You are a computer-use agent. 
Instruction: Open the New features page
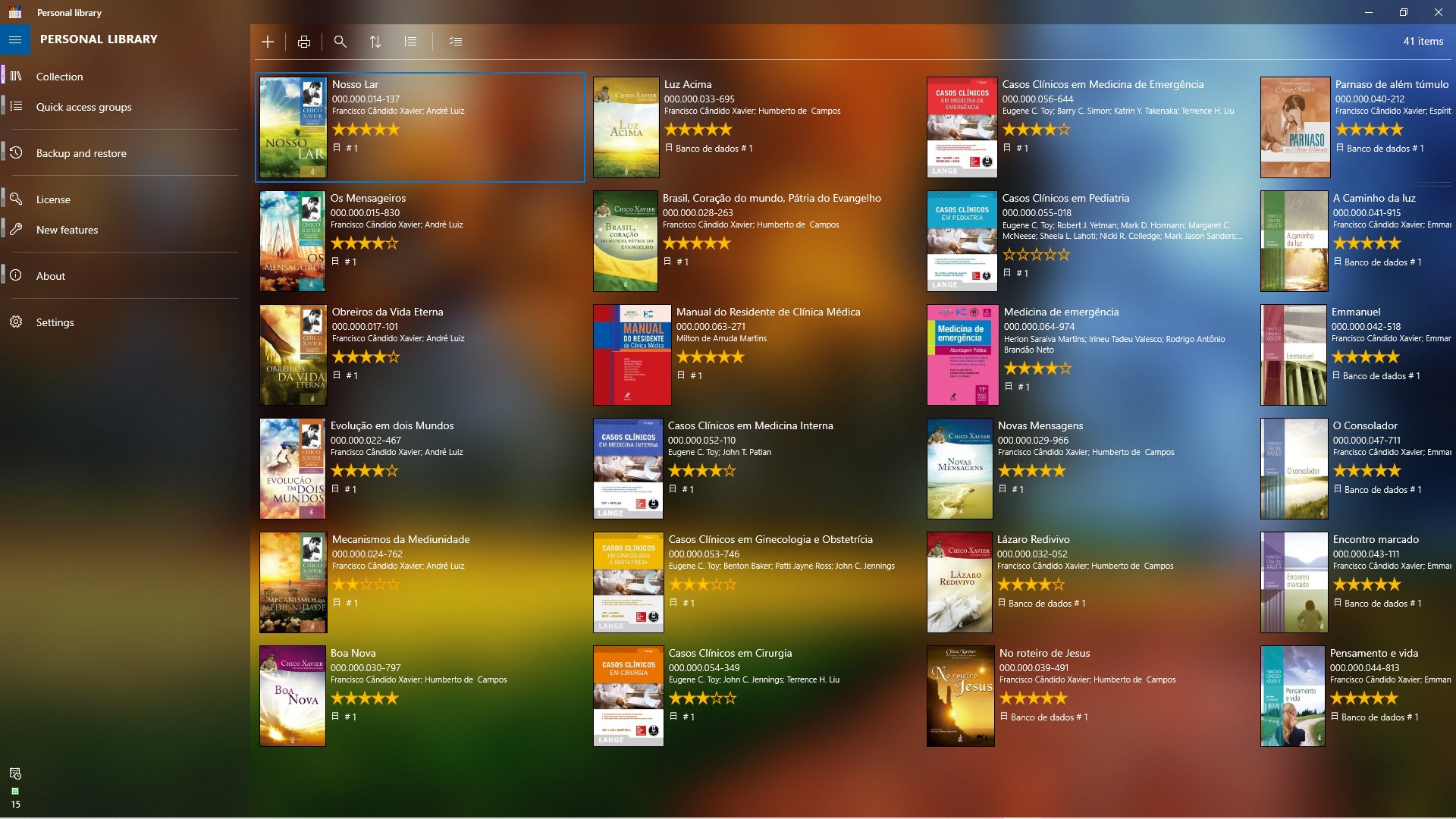(67, 230)
